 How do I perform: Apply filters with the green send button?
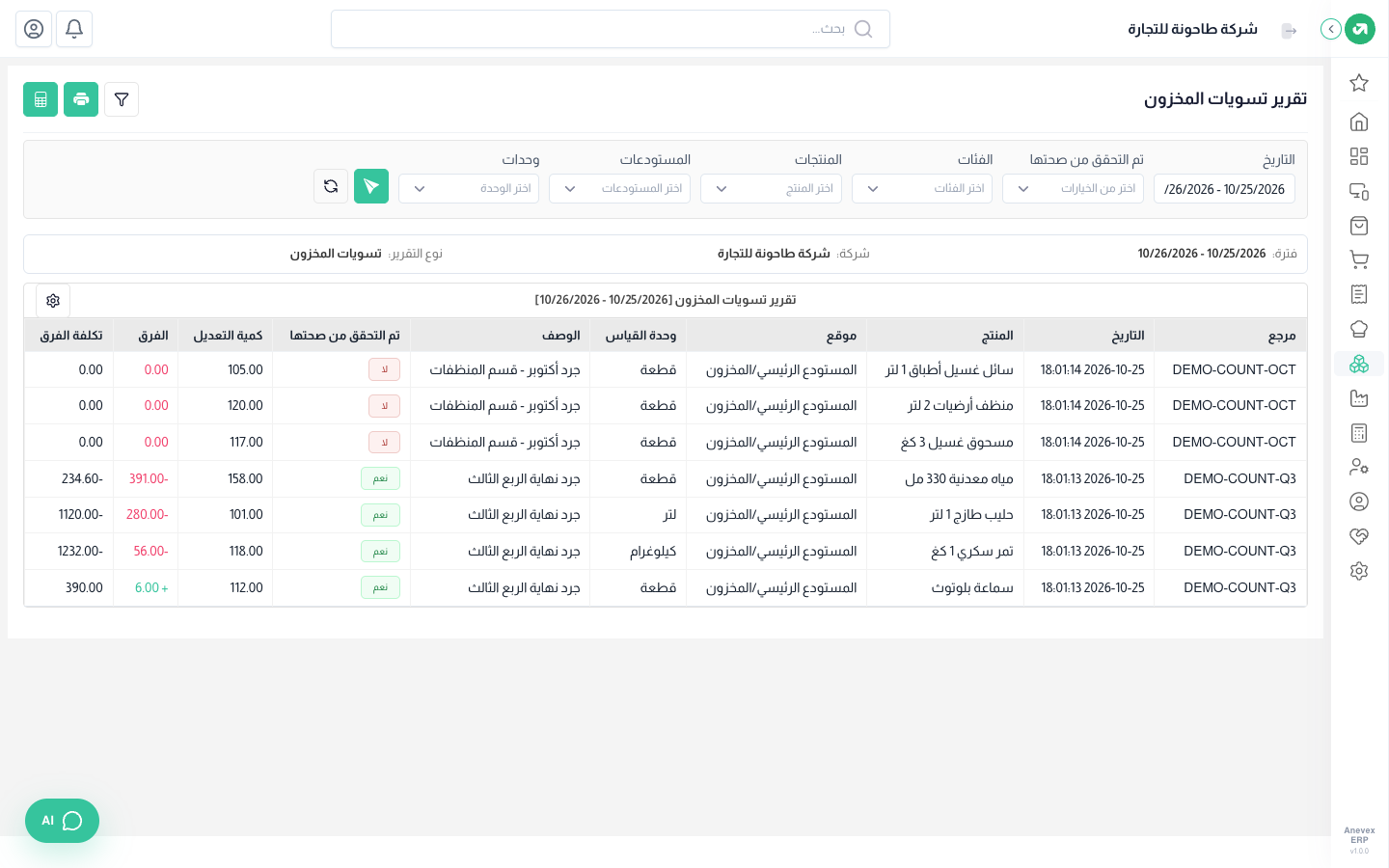(x=371, y=186)
